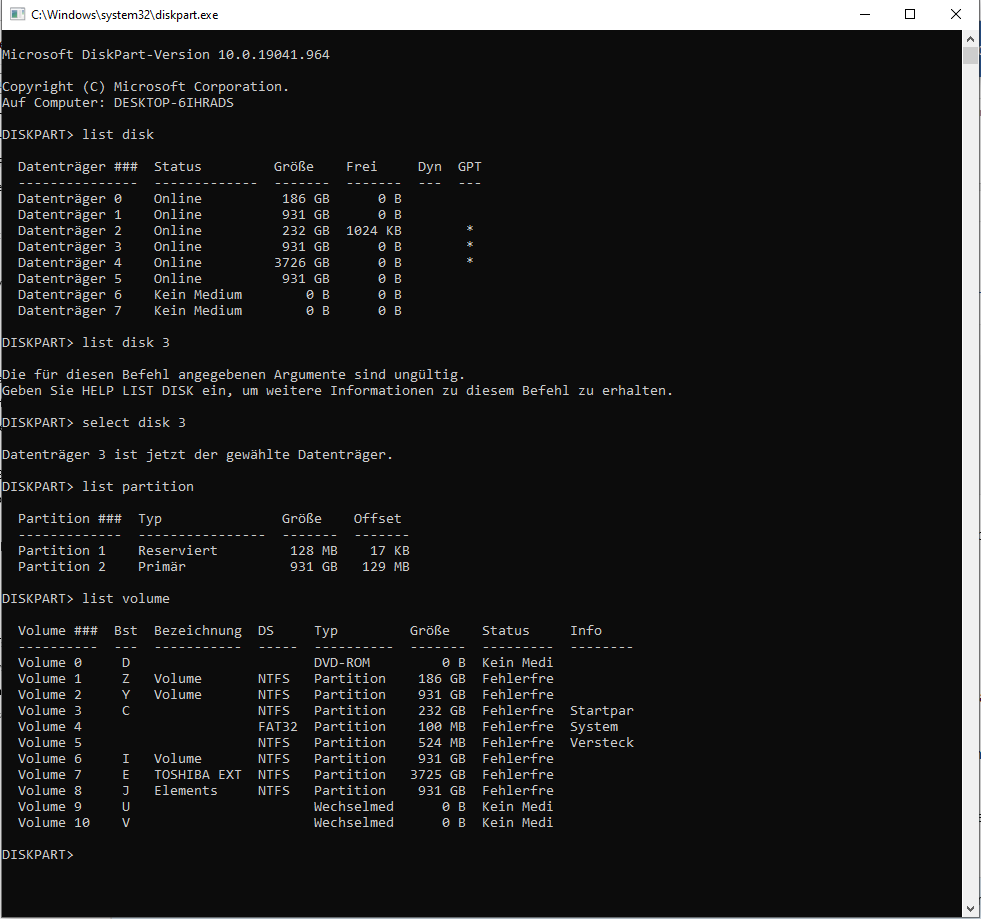Click the 'Datenträger 7' Kein Medium row

point(210,310)
